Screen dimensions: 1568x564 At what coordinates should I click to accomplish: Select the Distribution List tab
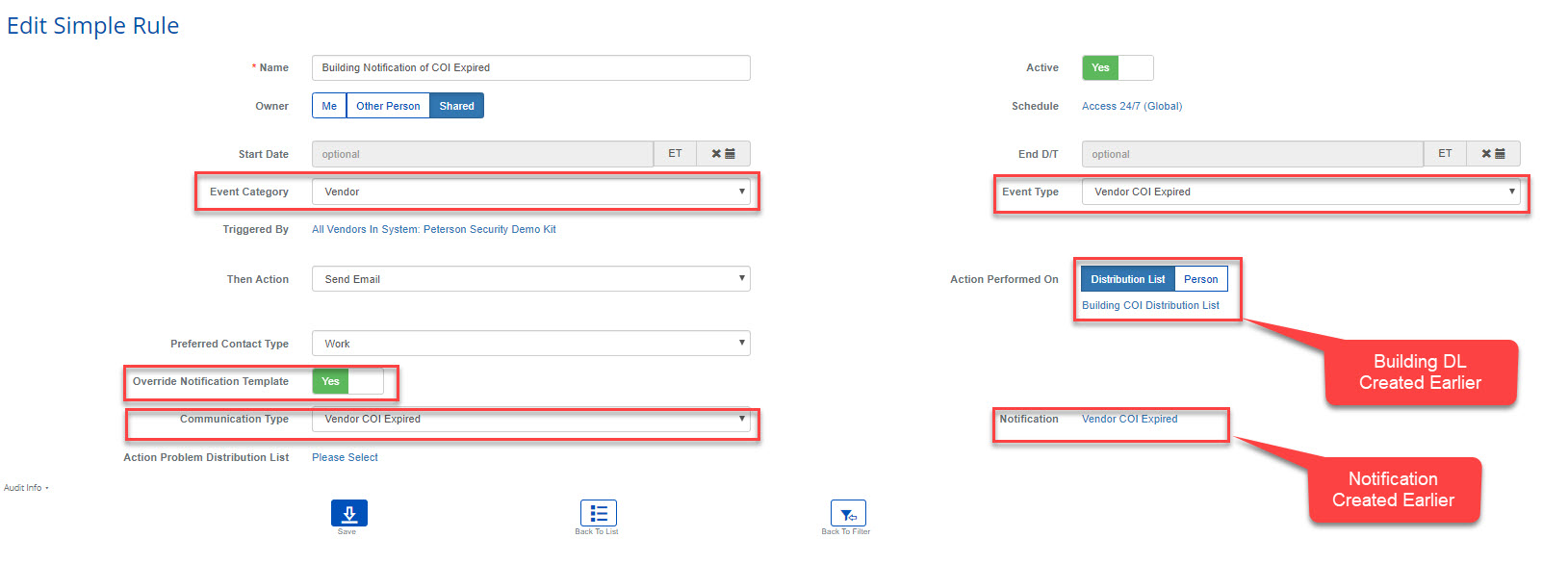coord(1127,279)
